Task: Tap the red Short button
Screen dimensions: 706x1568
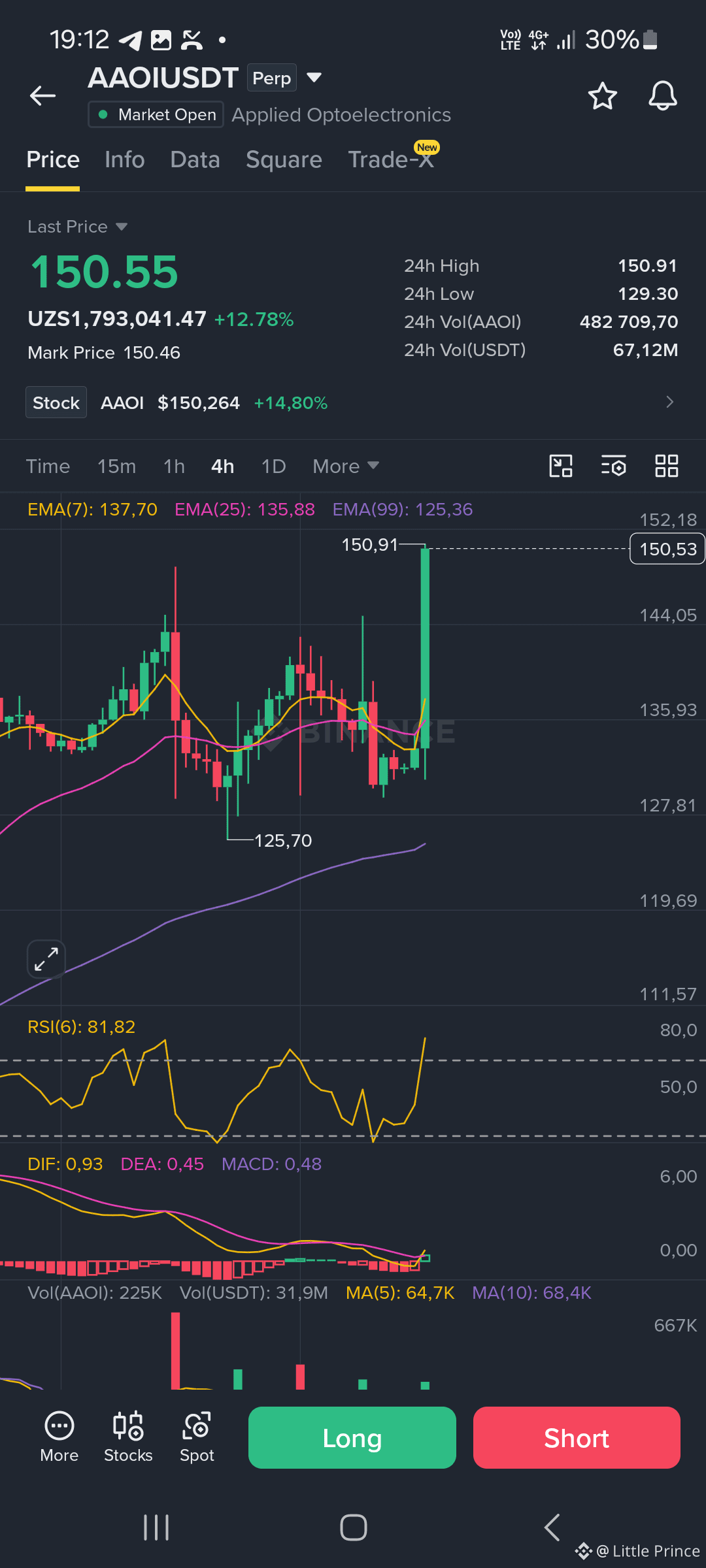Action: 577,1437
